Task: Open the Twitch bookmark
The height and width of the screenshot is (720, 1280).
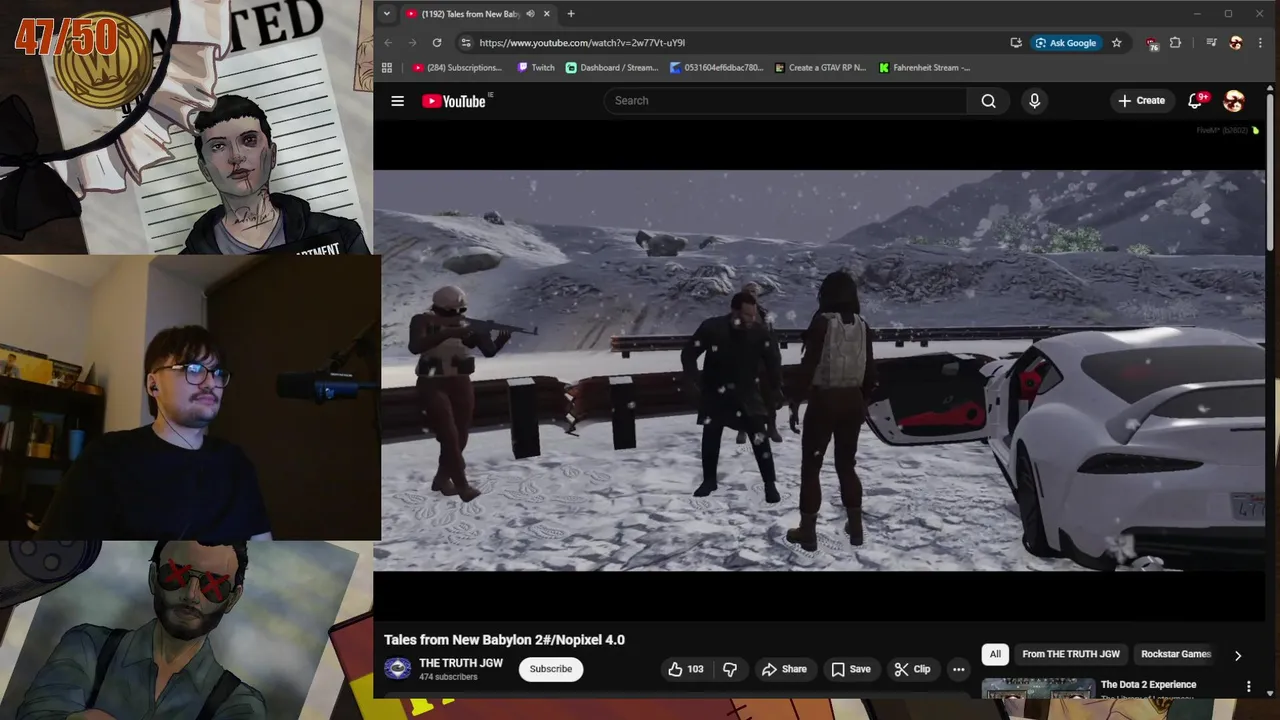Action: [x=536, y=68]
